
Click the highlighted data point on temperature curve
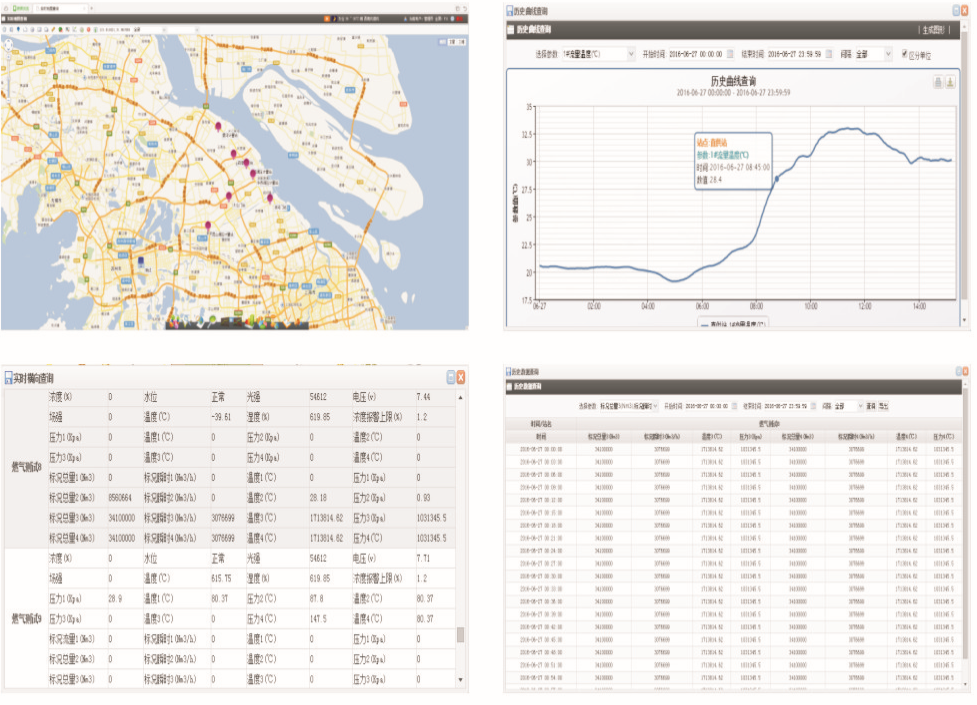pos(776,180)
